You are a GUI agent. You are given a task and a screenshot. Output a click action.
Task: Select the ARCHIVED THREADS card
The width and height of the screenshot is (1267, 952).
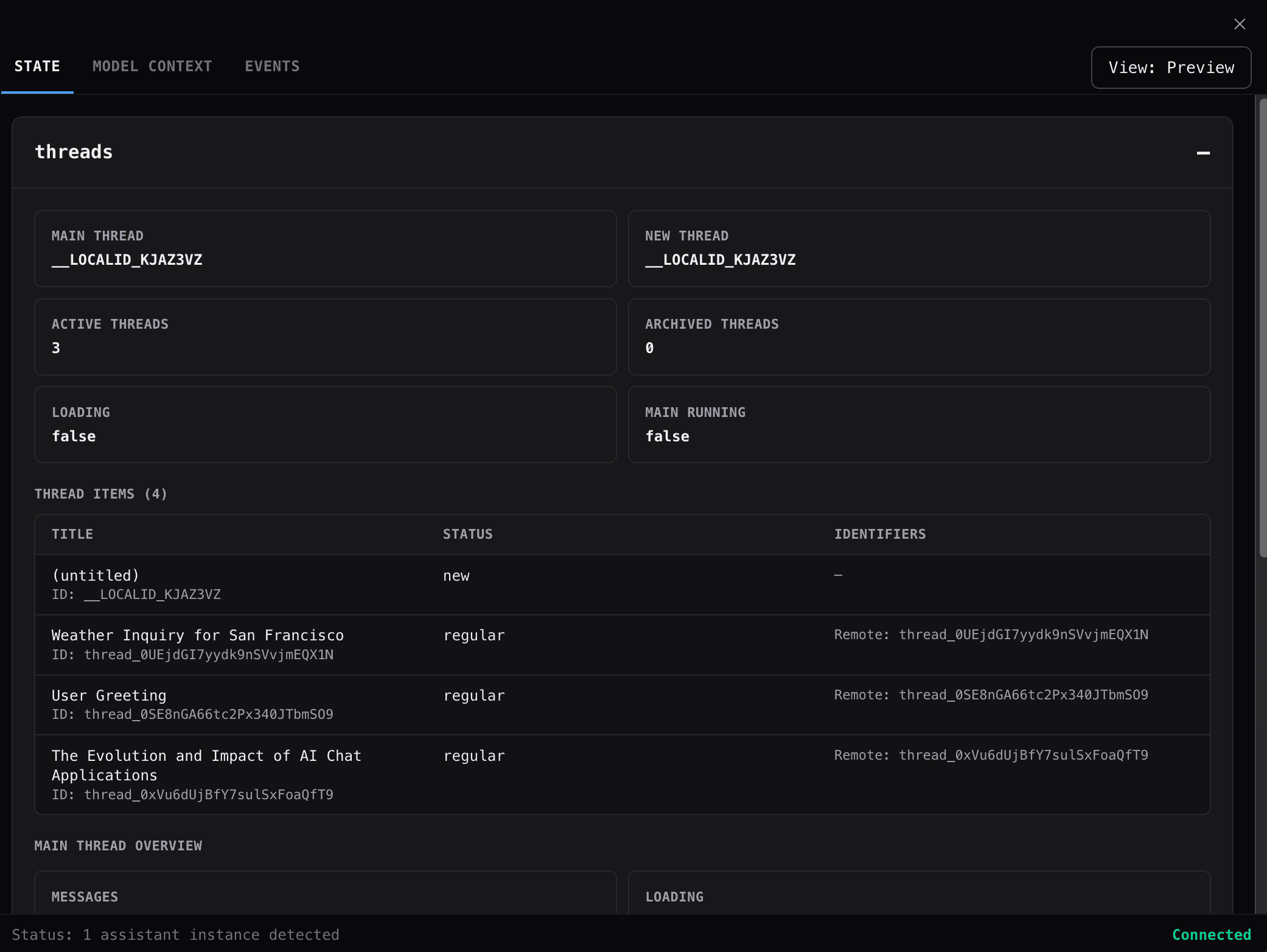[x=919, y=337]
